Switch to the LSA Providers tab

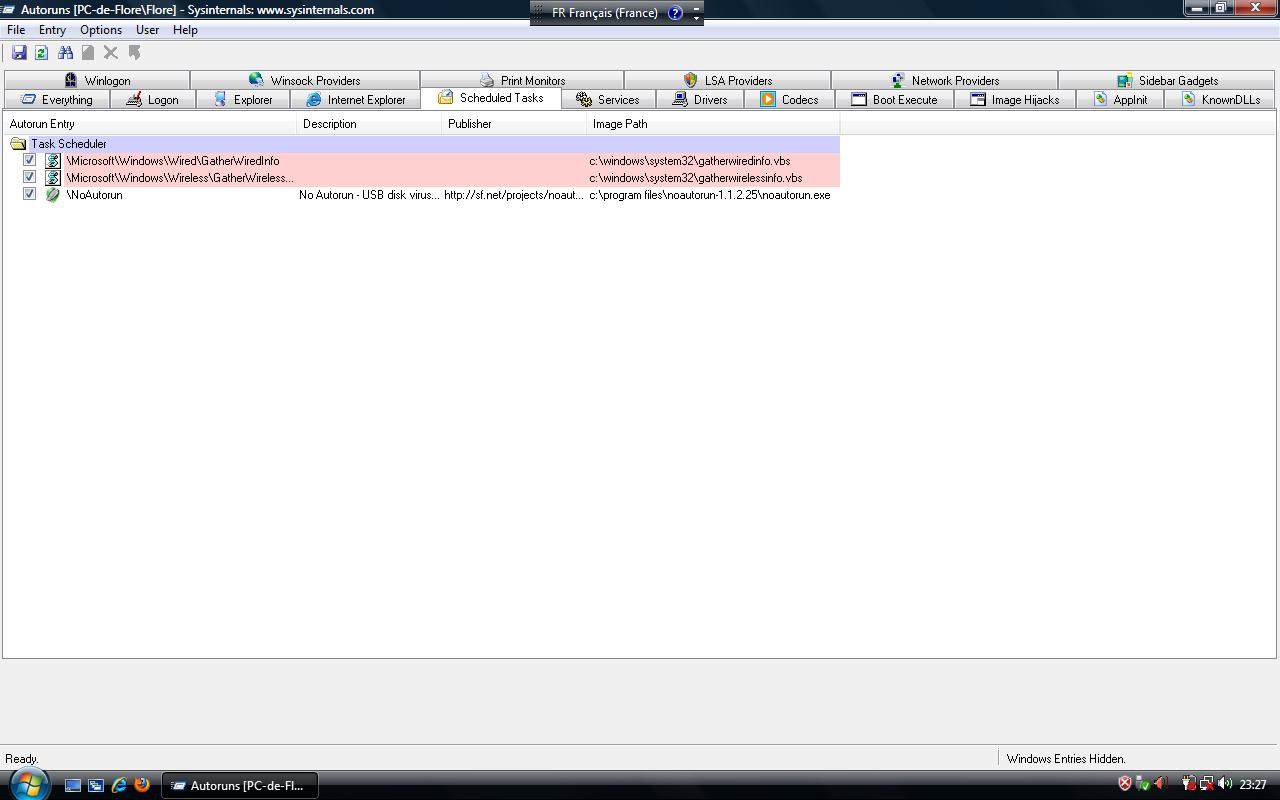pyautogui.click(x=727, y=80)
